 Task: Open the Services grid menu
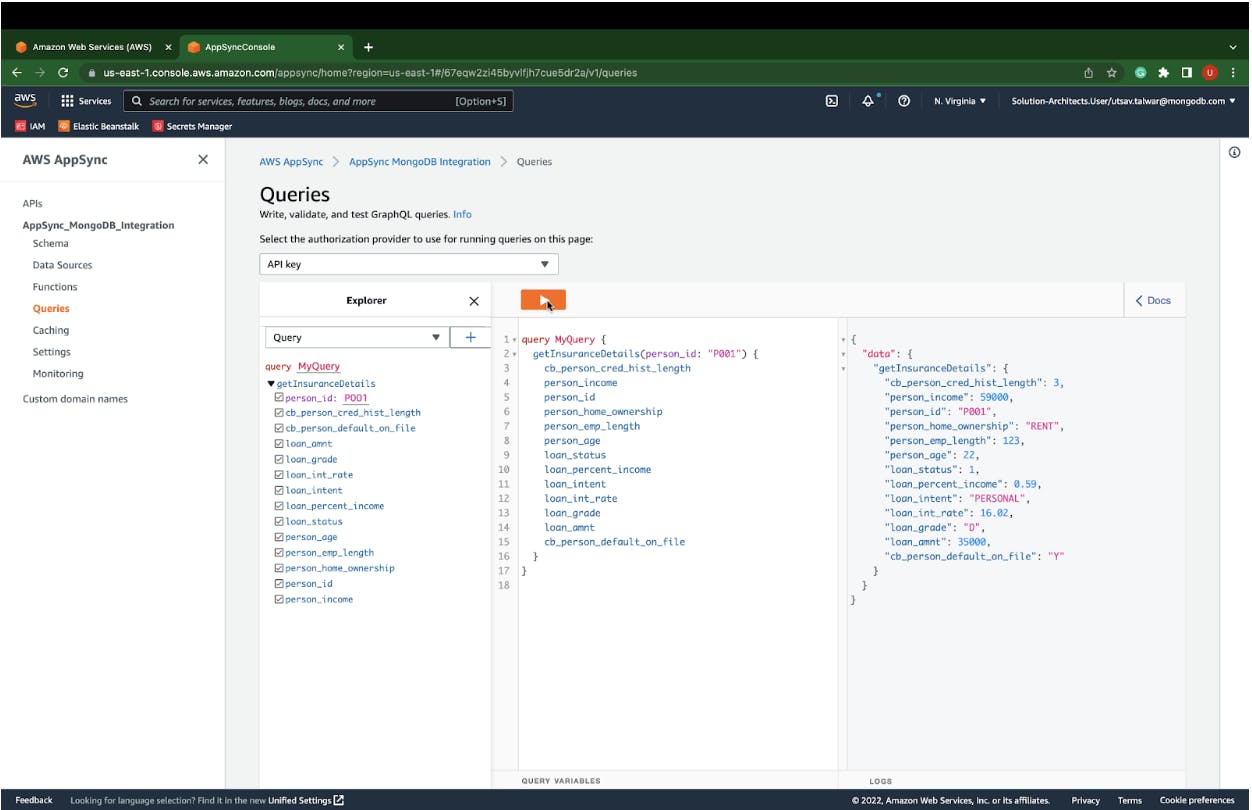tap(86, 101)
